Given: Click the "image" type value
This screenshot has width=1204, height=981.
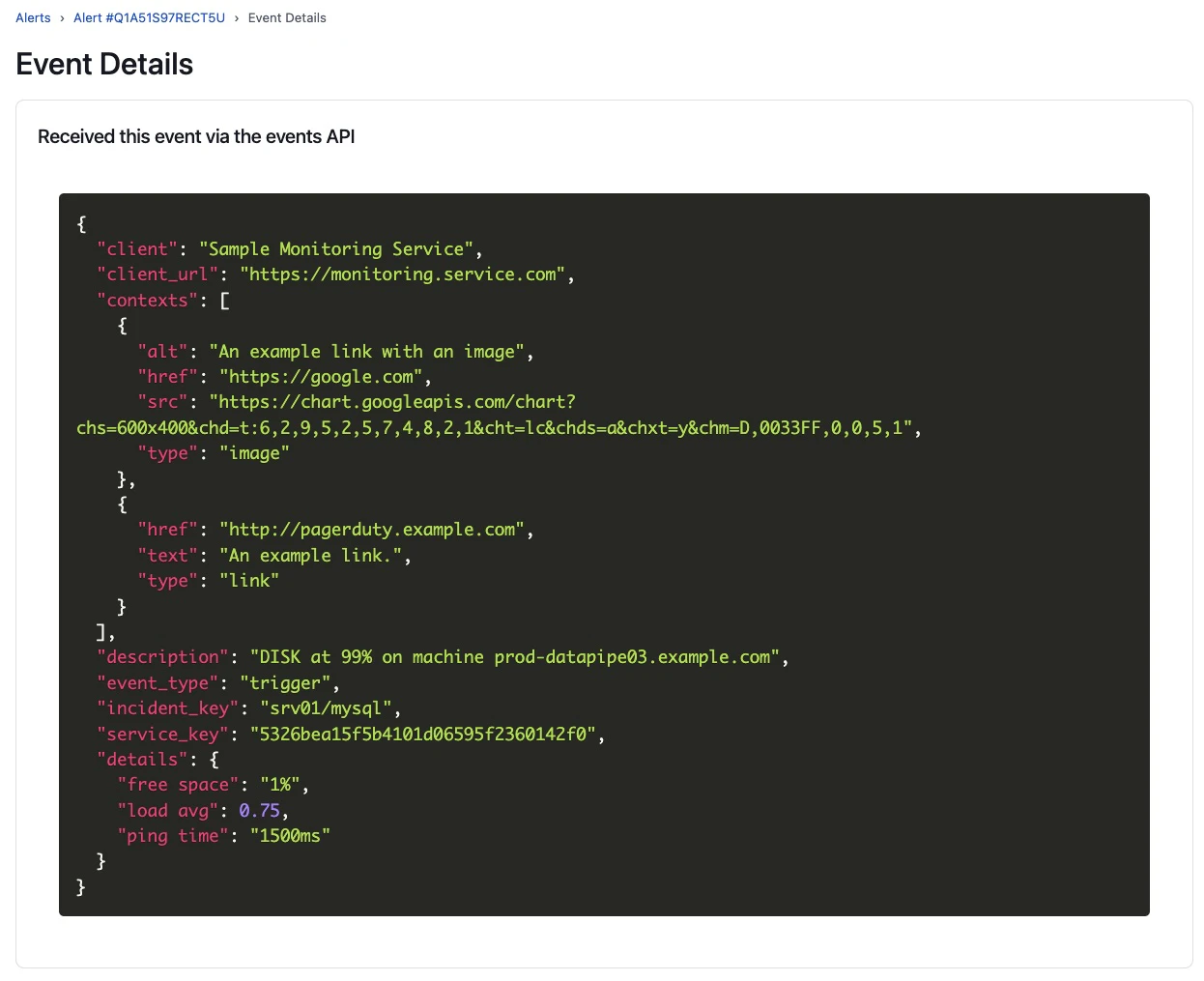Looking at the screenshot, I should [254, 453].
